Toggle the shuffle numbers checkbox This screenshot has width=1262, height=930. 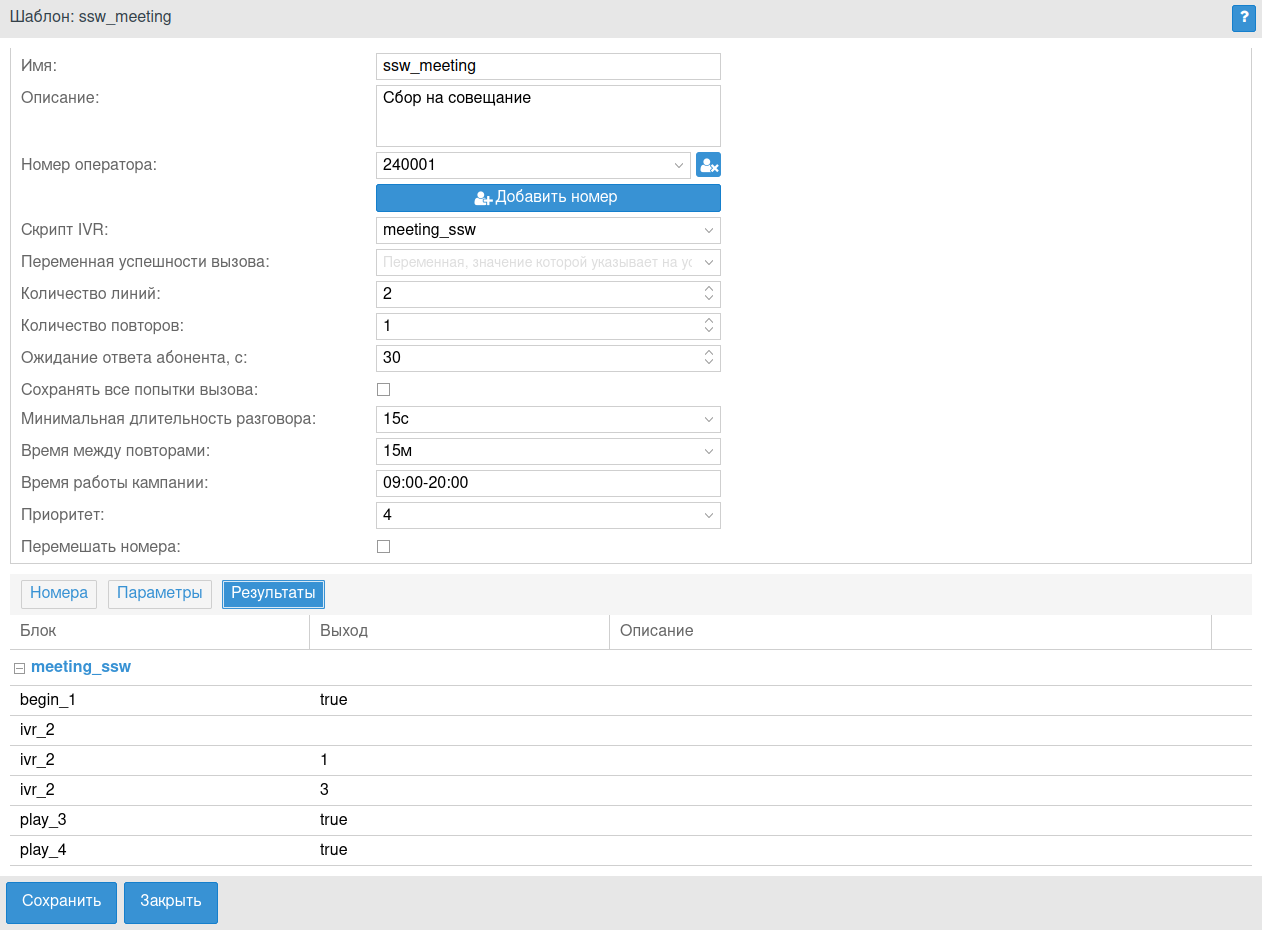(383, 546)
